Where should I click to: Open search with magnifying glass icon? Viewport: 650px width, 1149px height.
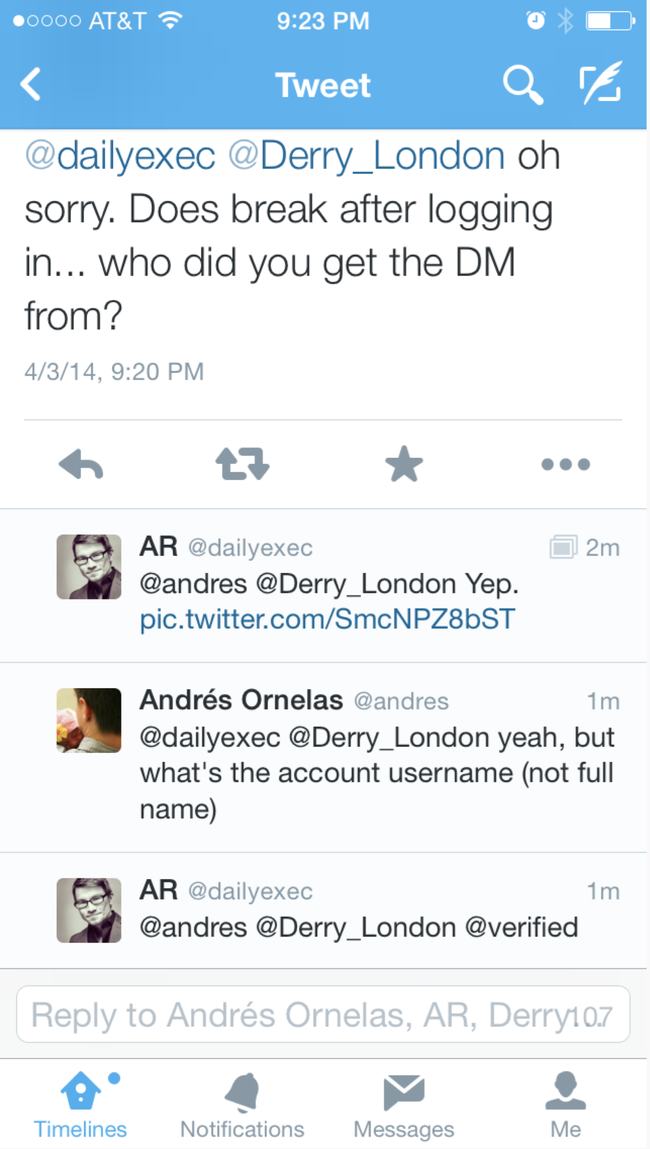click(522, 84)
